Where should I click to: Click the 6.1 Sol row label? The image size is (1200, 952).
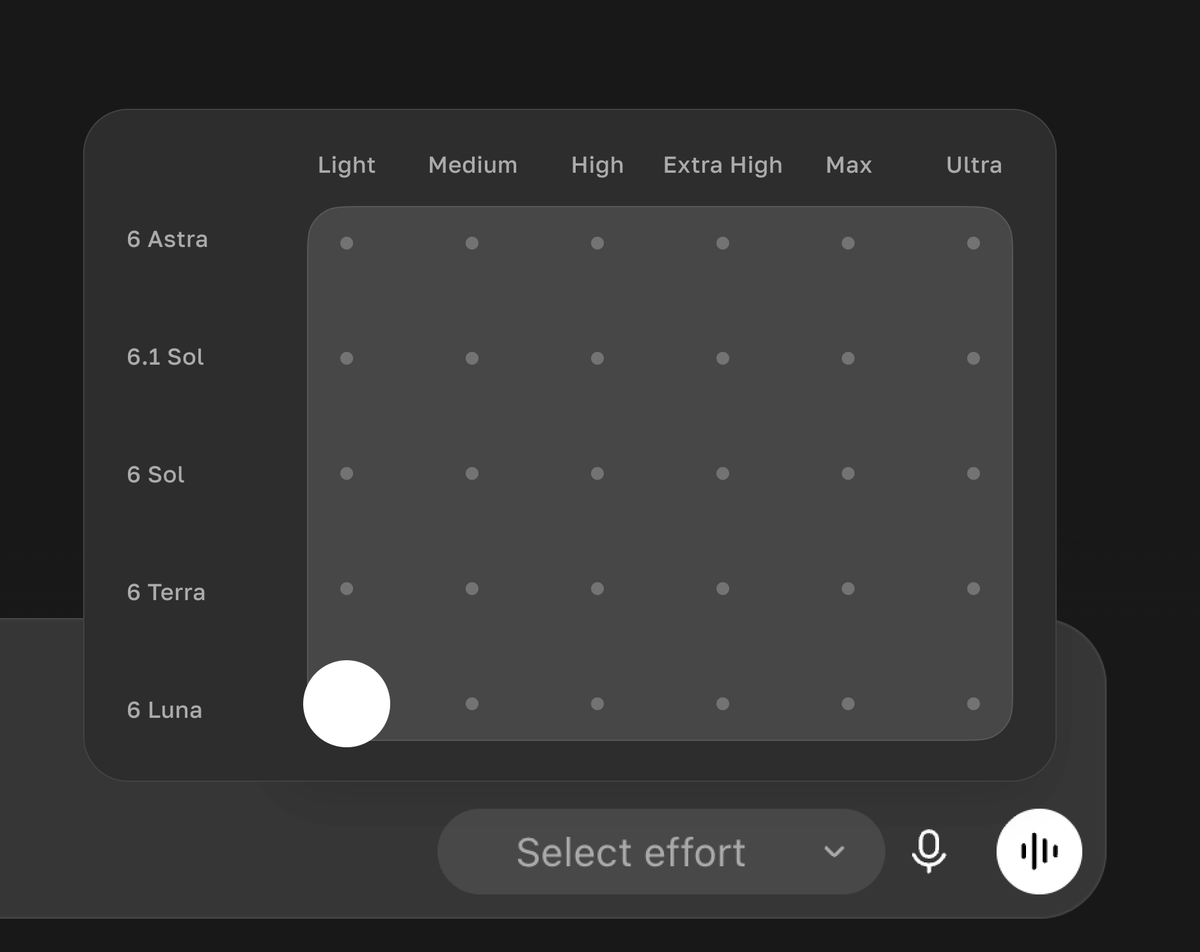(165, 357)
